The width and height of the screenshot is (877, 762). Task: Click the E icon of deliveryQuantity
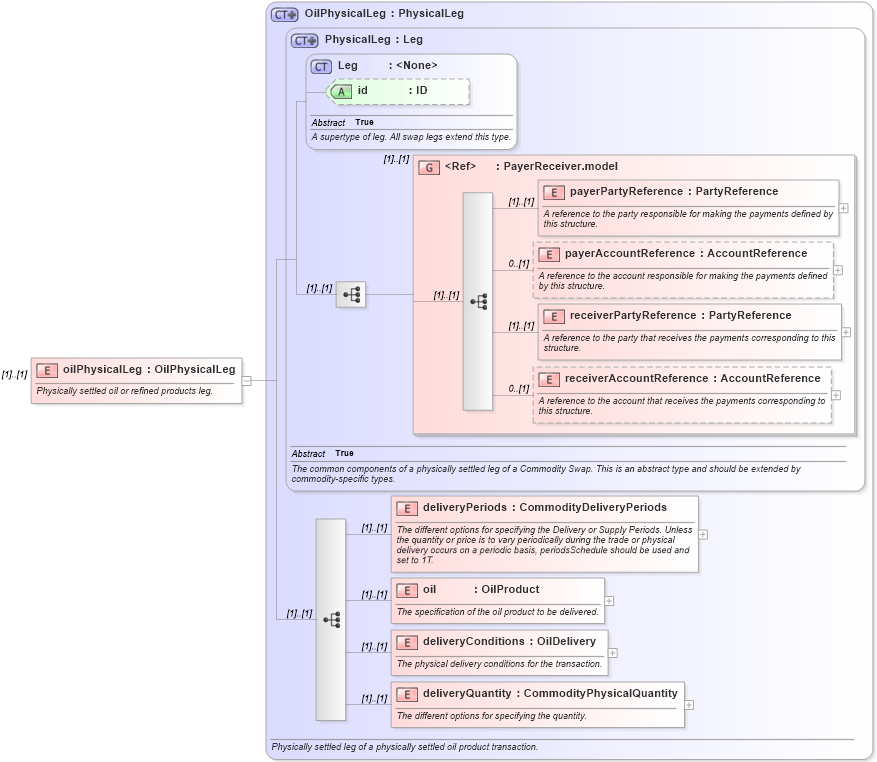pos(407,694)
